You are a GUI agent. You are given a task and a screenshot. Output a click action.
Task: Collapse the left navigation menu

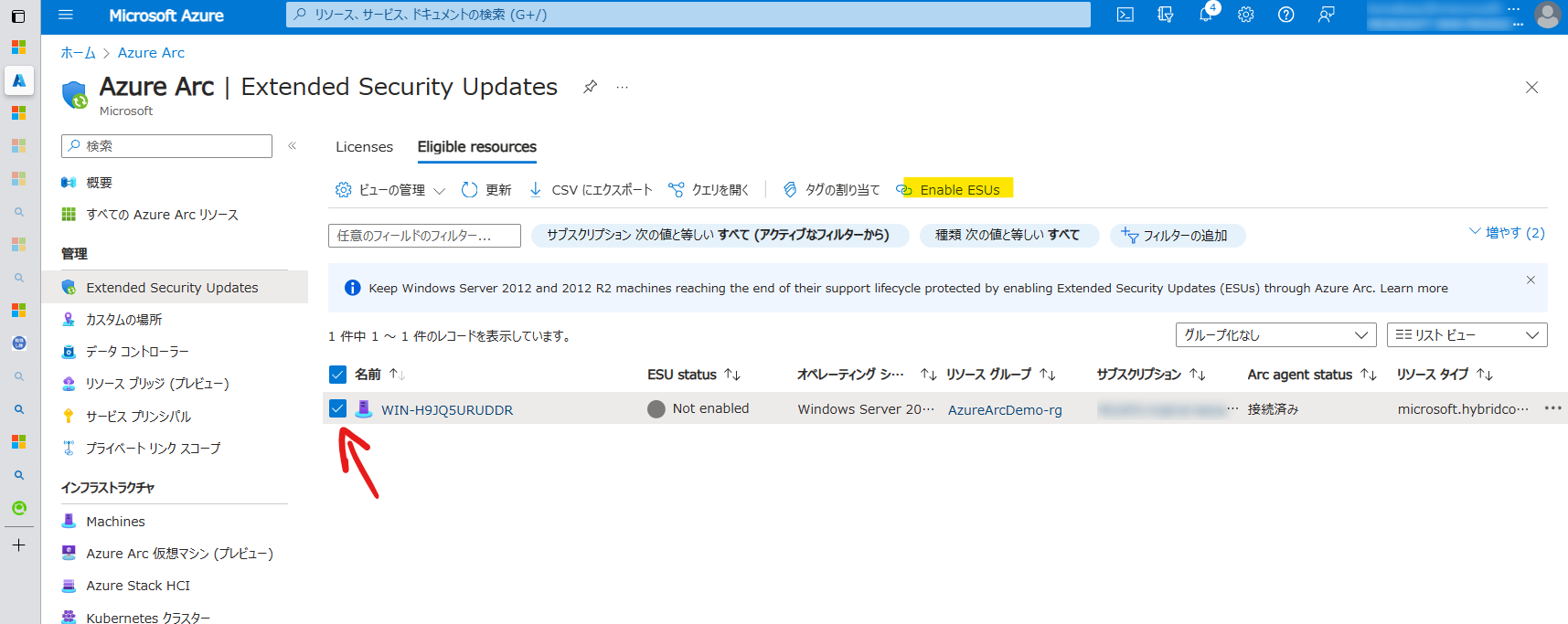point(293,145)
